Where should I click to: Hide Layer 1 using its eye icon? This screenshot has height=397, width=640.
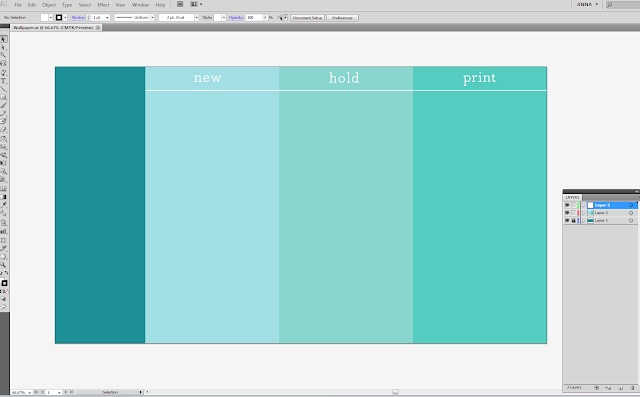(567, 220)
